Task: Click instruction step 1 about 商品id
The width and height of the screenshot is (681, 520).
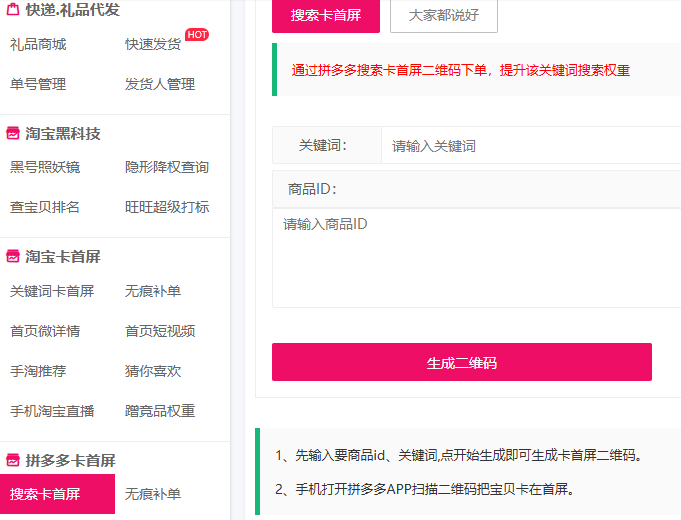Action: click(x=459, y=455)
